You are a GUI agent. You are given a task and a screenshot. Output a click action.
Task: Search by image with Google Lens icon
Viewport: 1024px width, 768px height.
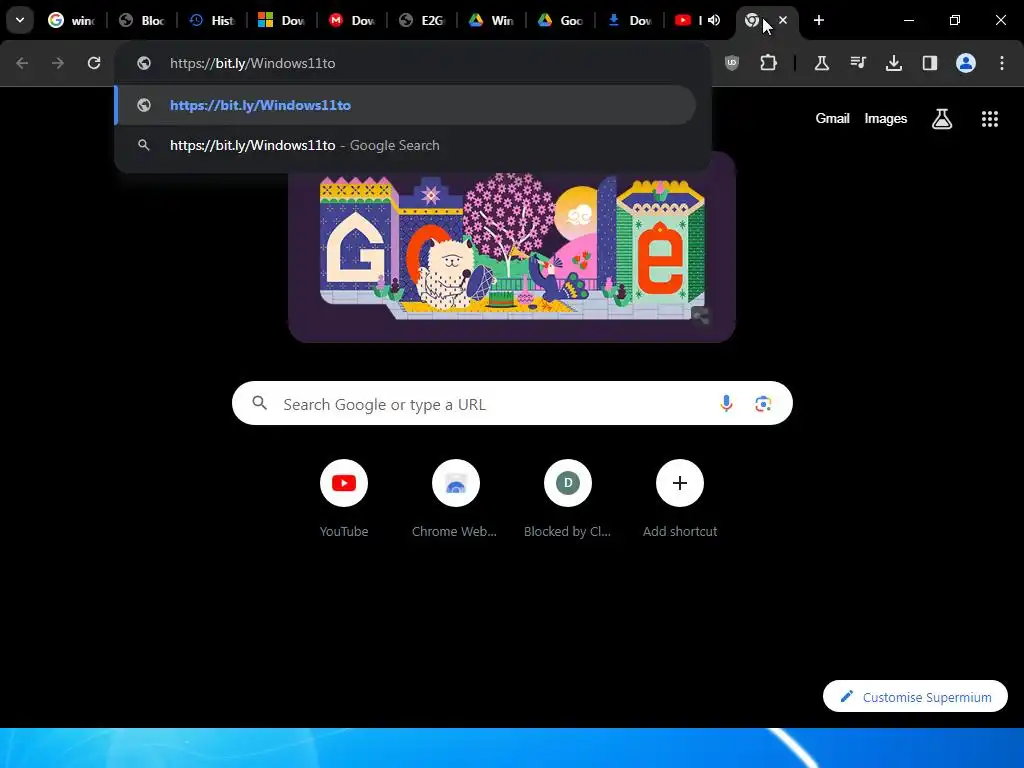(x=763, y=404)
